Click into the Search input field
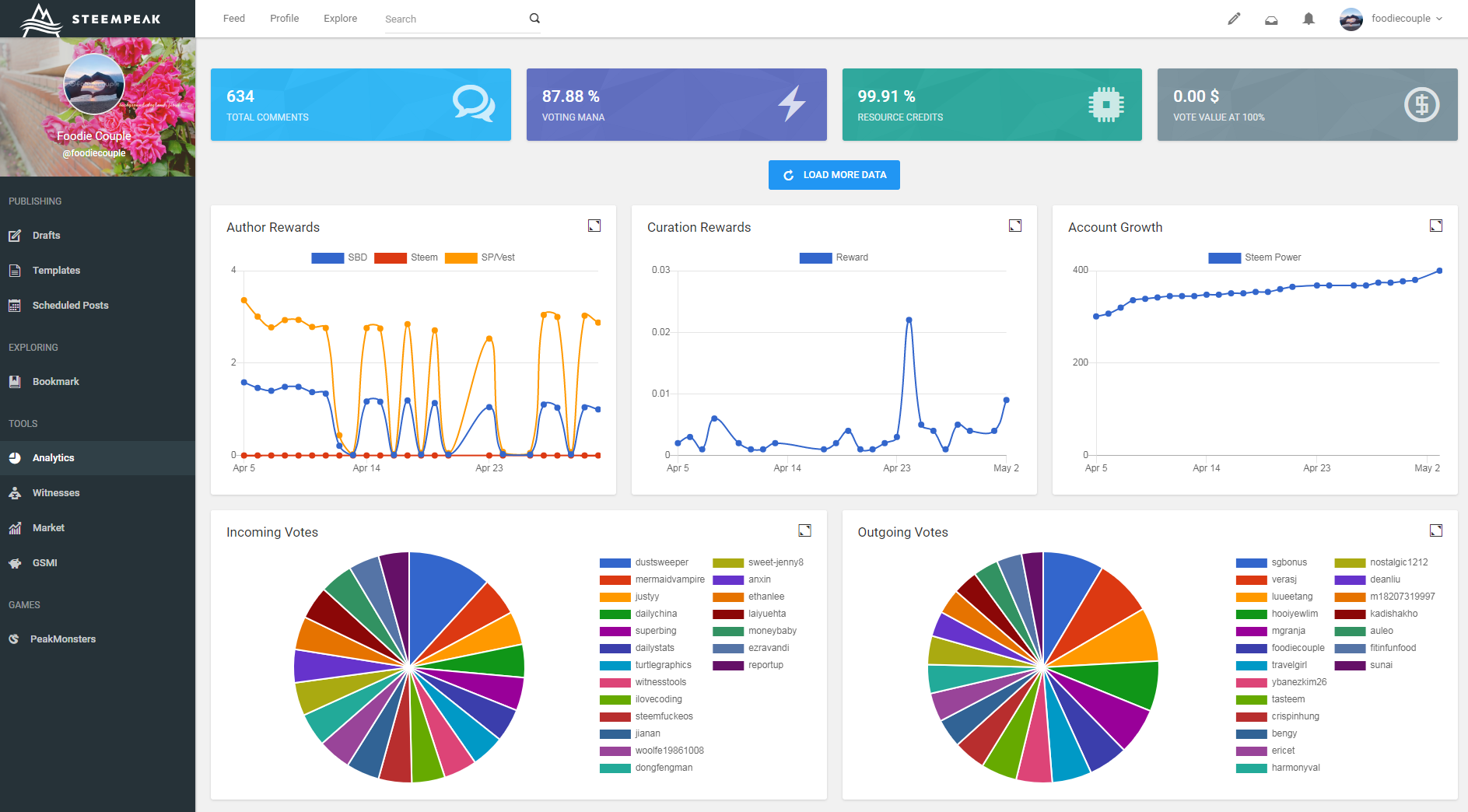 click(453, 19)
